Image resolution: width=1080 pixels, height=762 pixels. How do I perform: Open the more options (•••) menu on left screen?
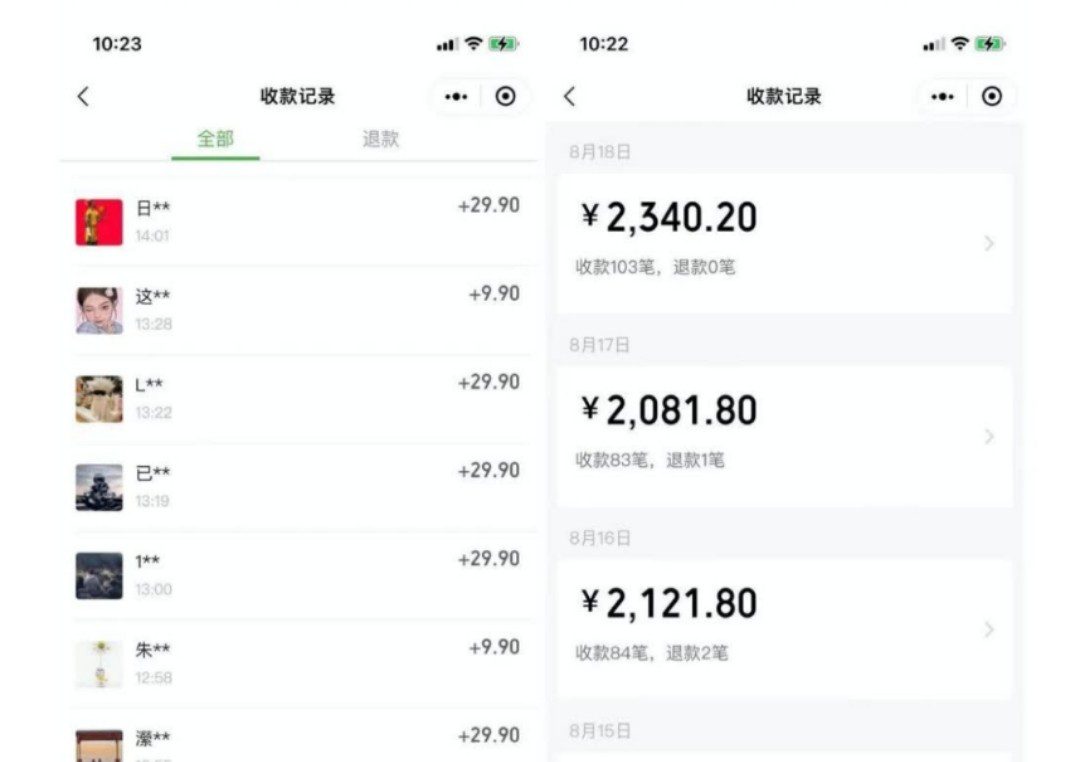pyautogui.click(x=456, y=96)
